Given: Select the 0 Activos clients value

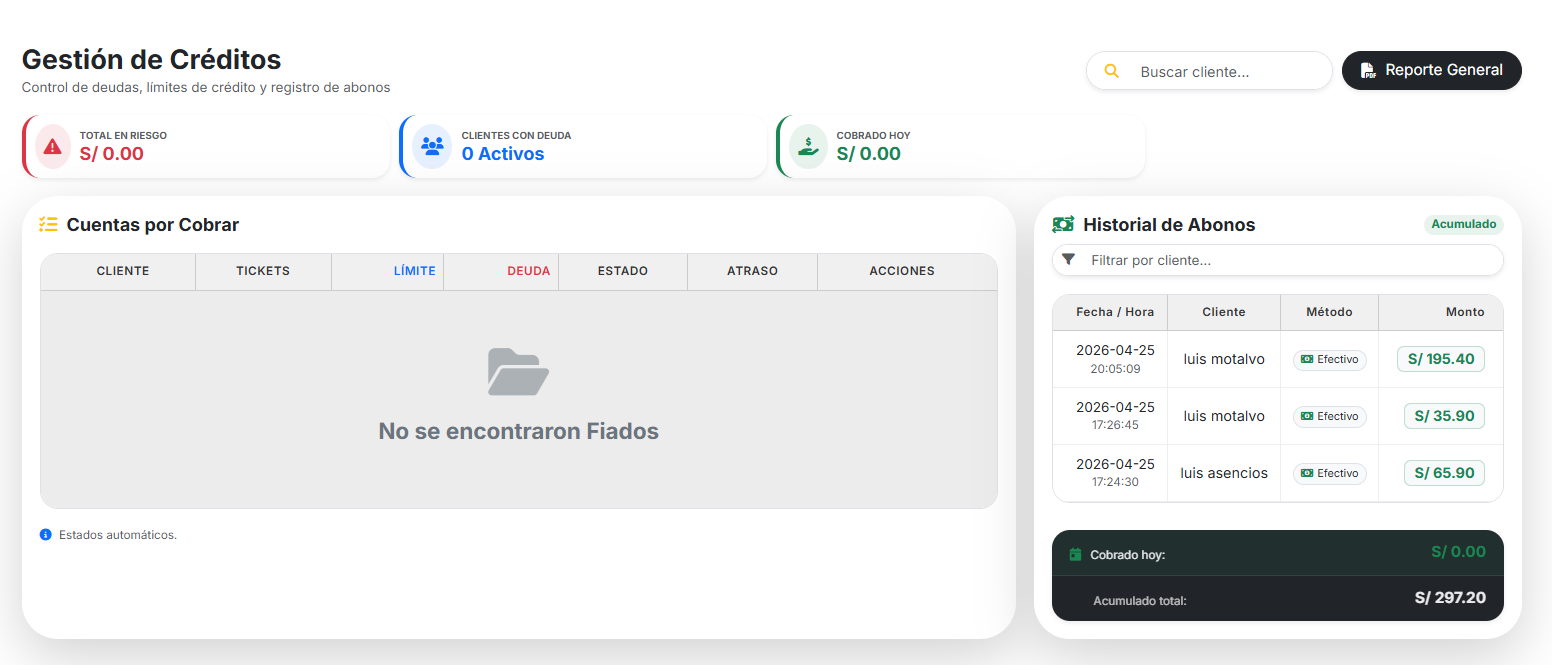Looking at the screenshot, I should tap(503, 154).
